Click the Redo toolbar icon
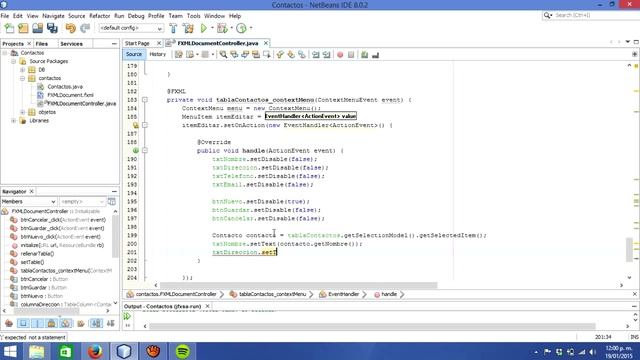The height and width of the screenshot is (360, 640). pyautogui.click(x=85, y=28)
